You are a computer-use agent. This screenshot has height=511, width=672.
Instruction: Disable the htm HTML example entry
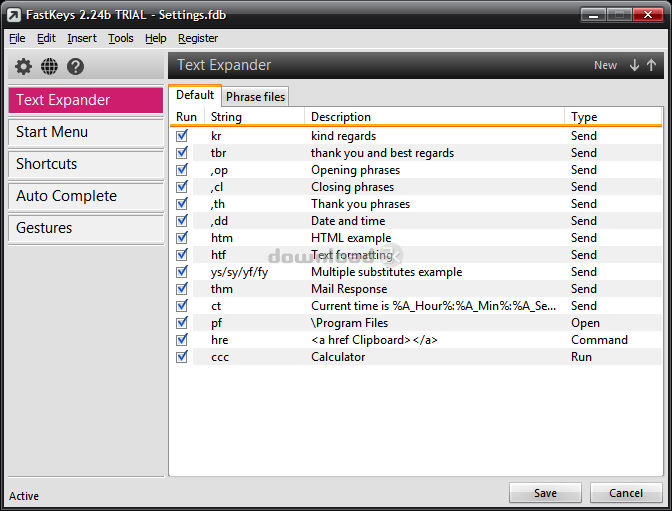pos(182,238)
